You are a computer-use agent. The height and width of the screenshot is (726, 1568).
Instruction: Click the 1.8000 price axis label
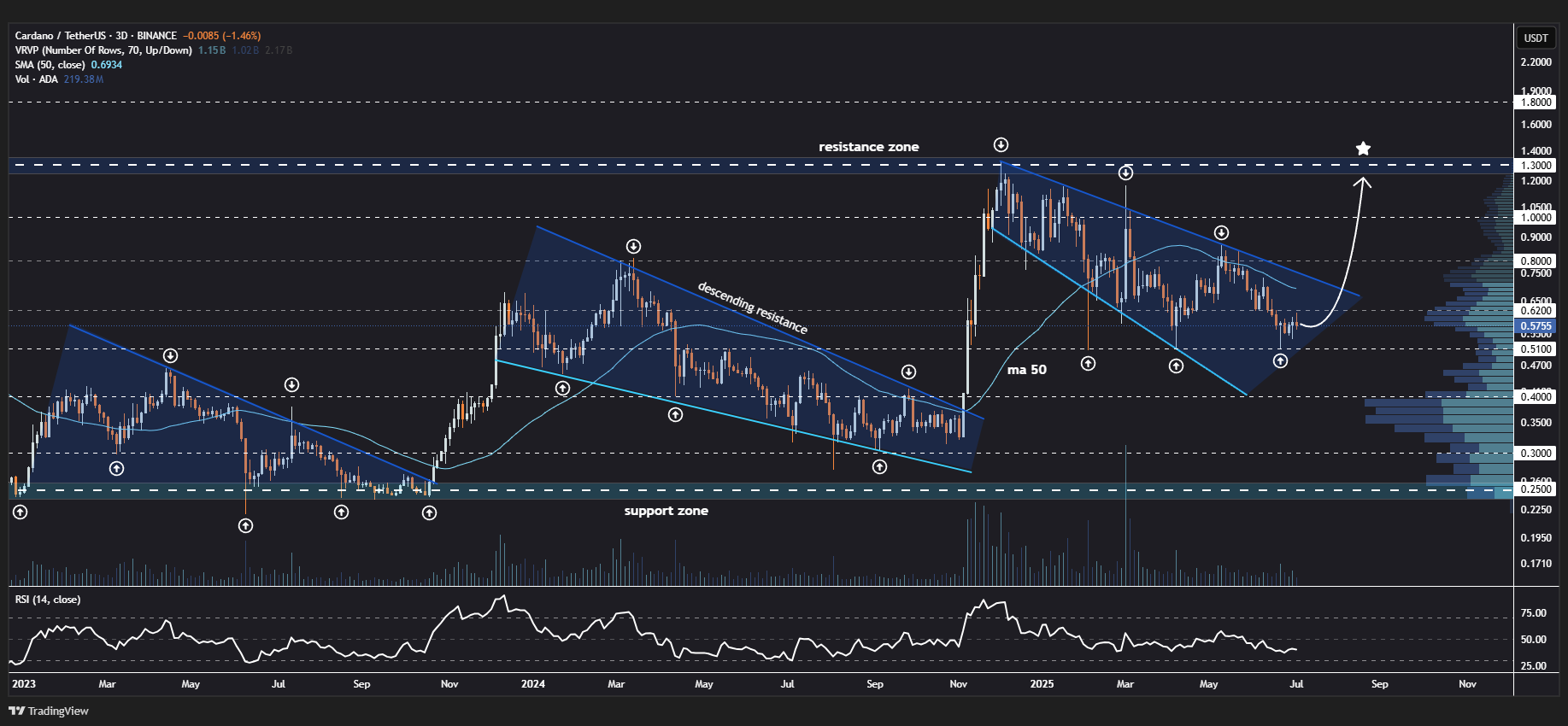point(1536,102)
